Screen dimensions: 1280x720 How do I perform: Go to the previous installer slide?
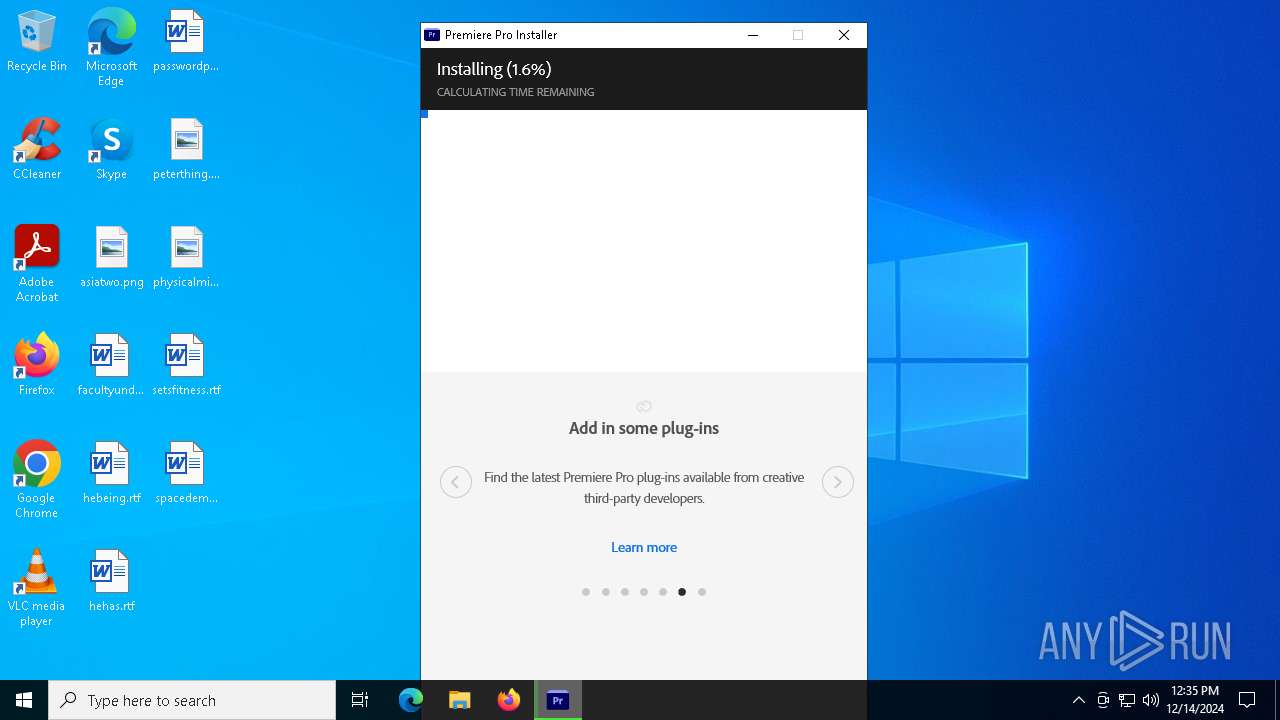point(456,482)
